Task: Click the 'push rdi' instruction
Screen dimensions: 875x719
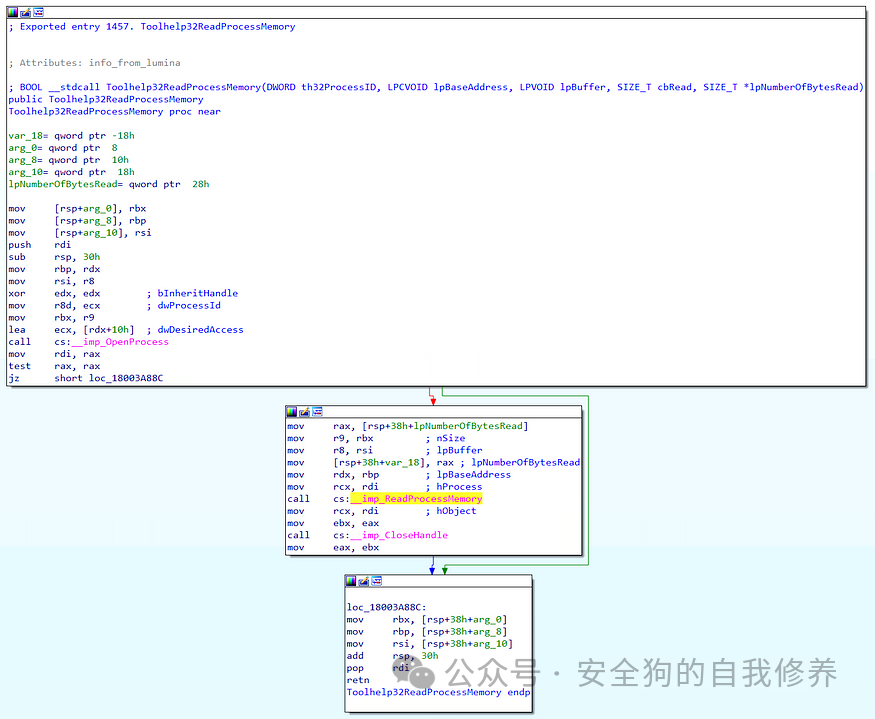Action: 40,245
